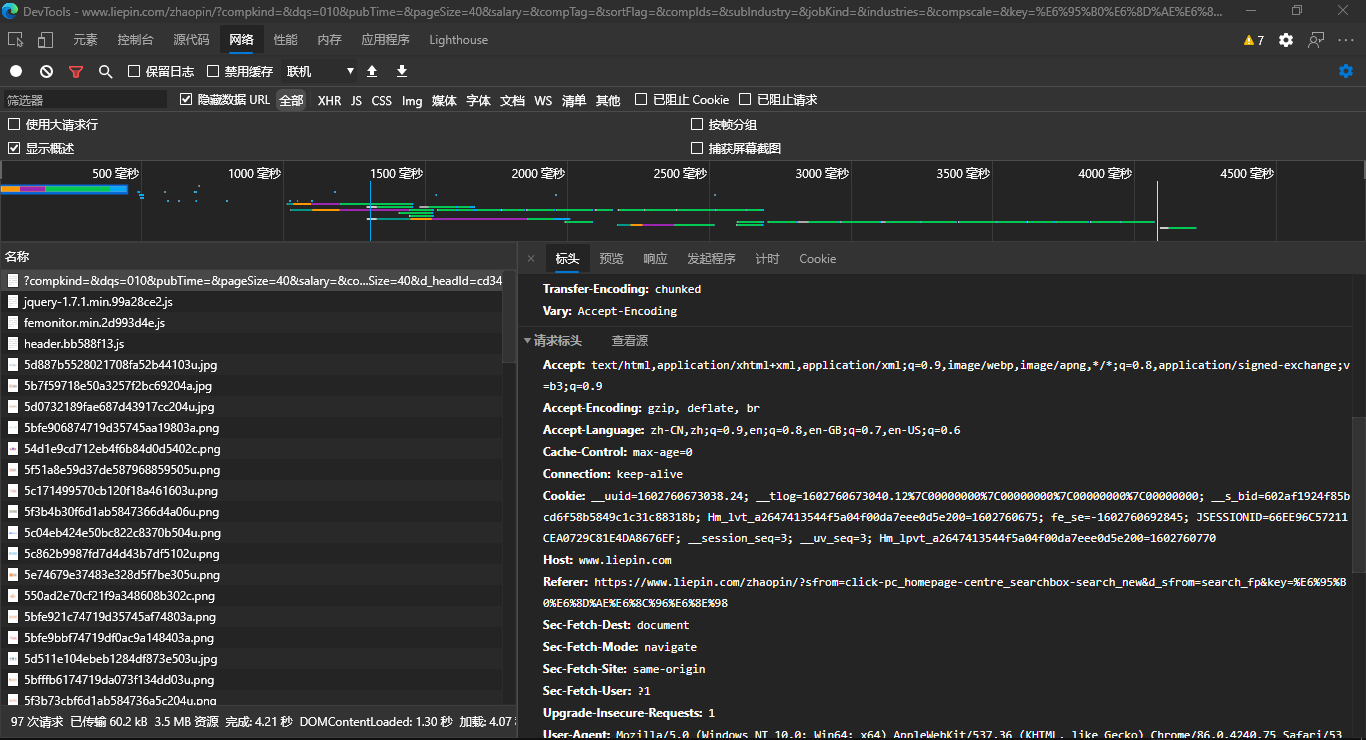Close the request details panel X

[531, 258]
